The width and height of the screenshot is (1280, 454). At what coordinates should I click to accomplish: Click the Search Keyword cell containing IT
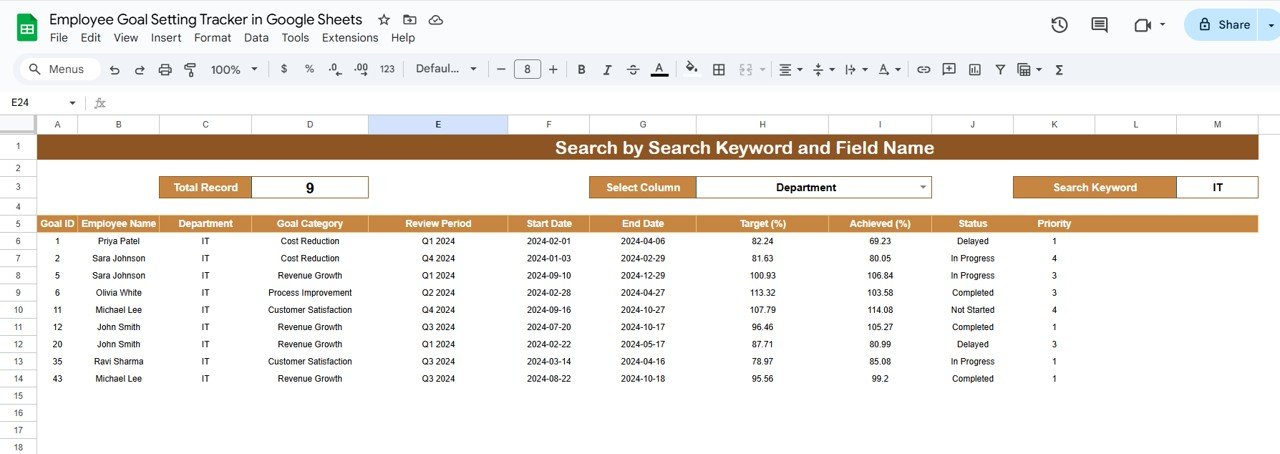coord(1217,187)
